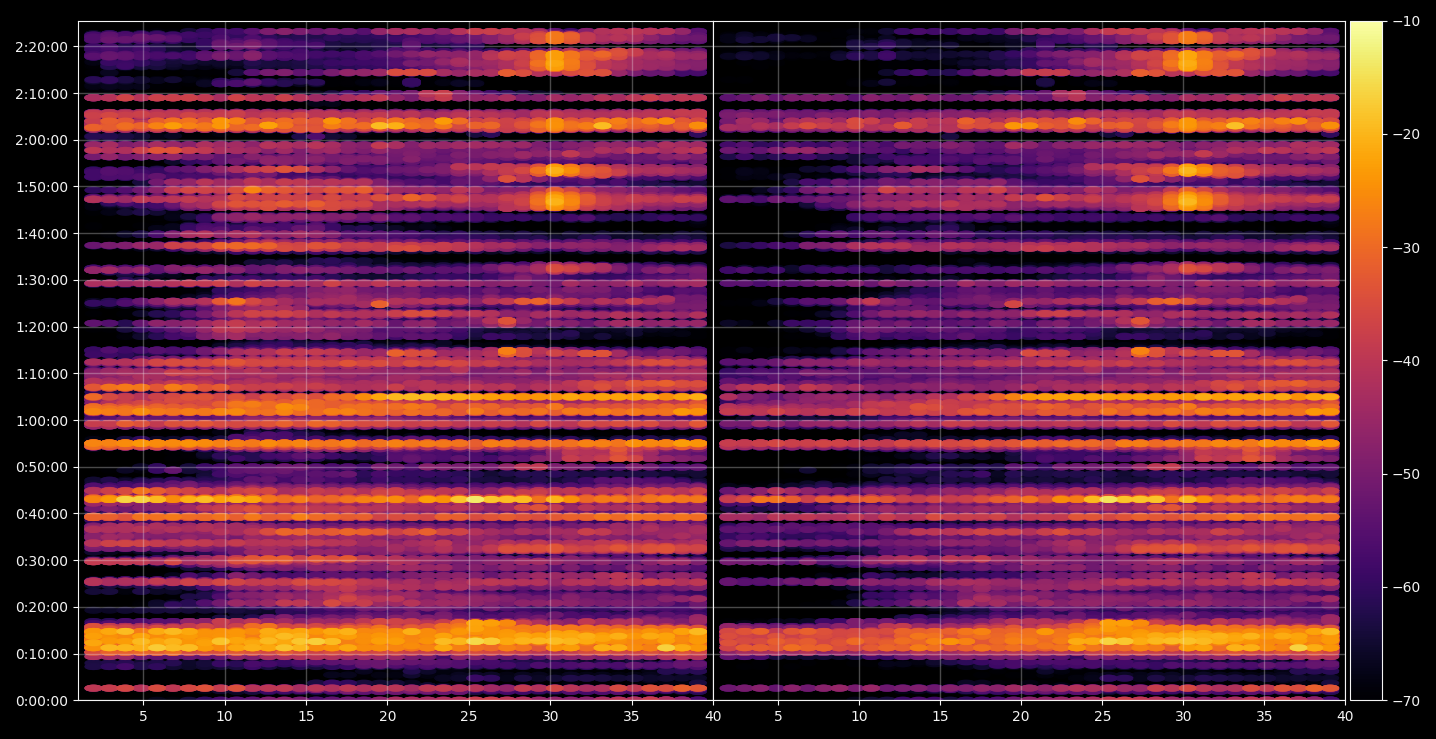Click the −10 colorbar label
Image resolution: width=1436 pixels, height=739 pixels.
(1405, 21)
